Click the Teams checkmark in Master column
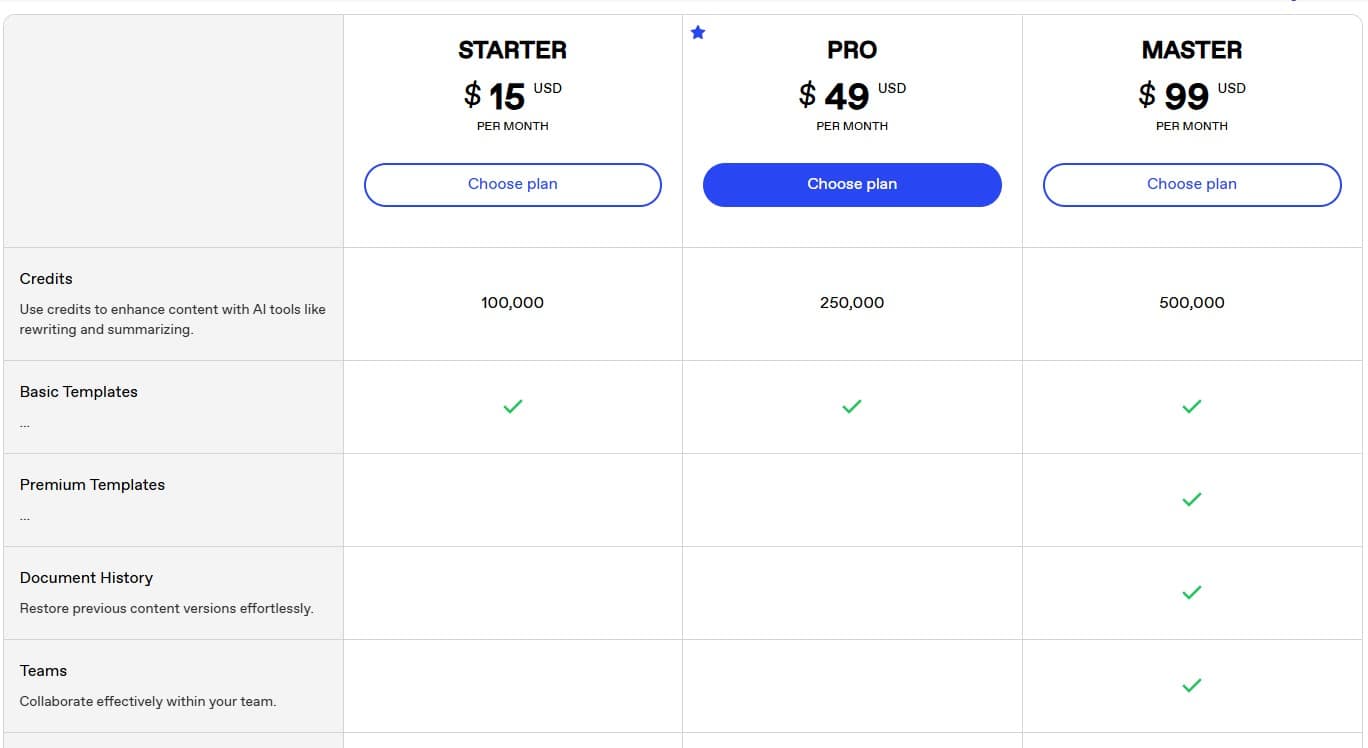Viewport: 1368px width, 748px height. pos(1191,685)
